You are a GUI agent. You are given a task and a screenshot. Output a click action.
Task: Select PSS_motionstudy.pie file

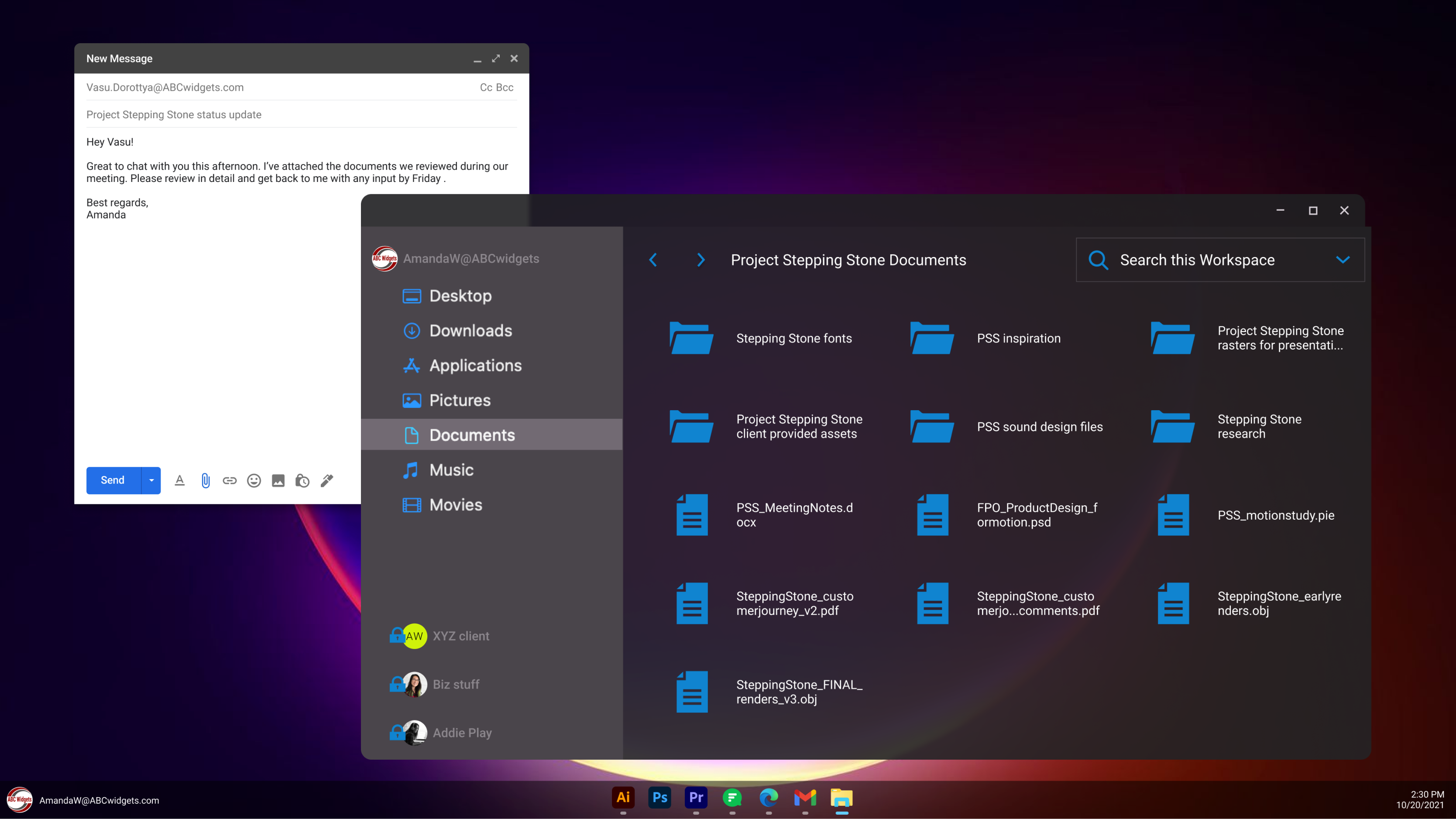tap(1246, 515)
